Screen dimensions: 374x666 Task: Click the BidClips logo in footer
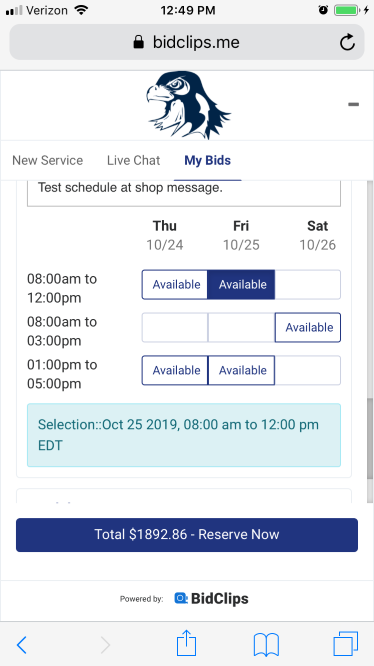(x=211, y=598)
